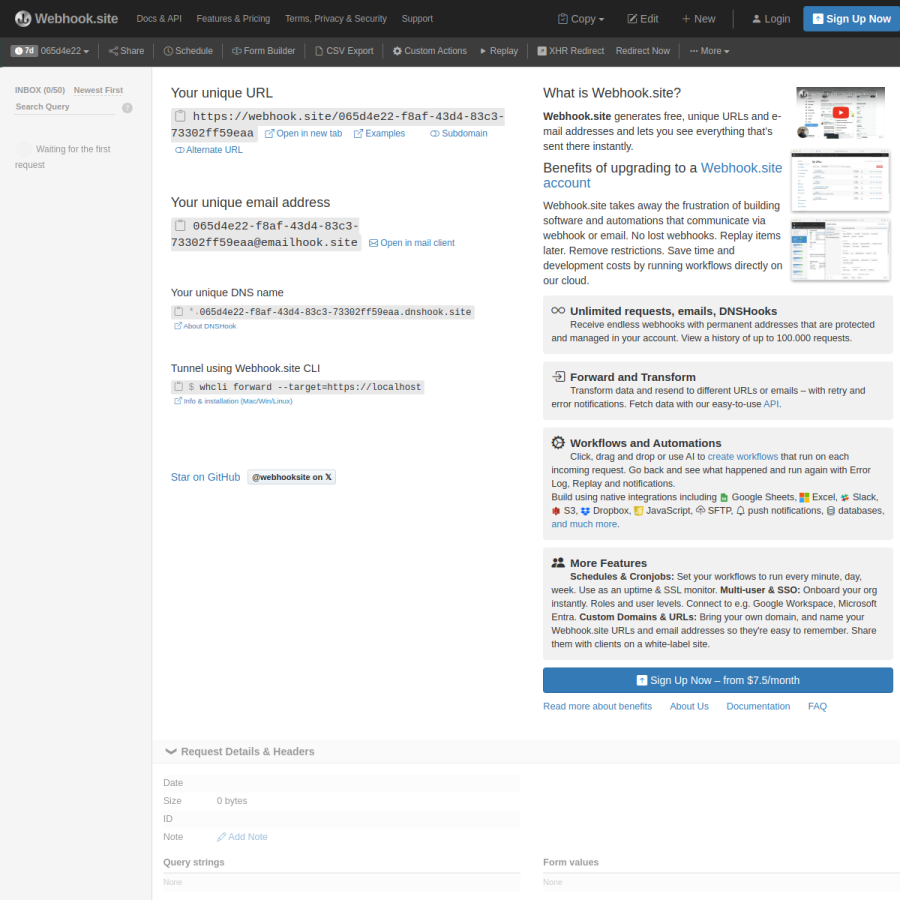
Task: Open the third screenshot thumbnail
Action: click(x=840, y=250)
